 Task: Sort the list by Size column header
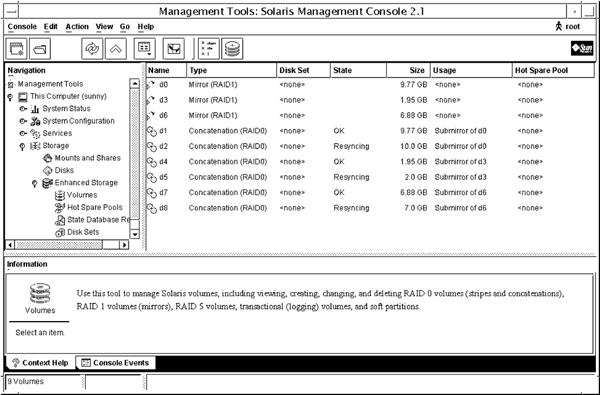point(408,70)
